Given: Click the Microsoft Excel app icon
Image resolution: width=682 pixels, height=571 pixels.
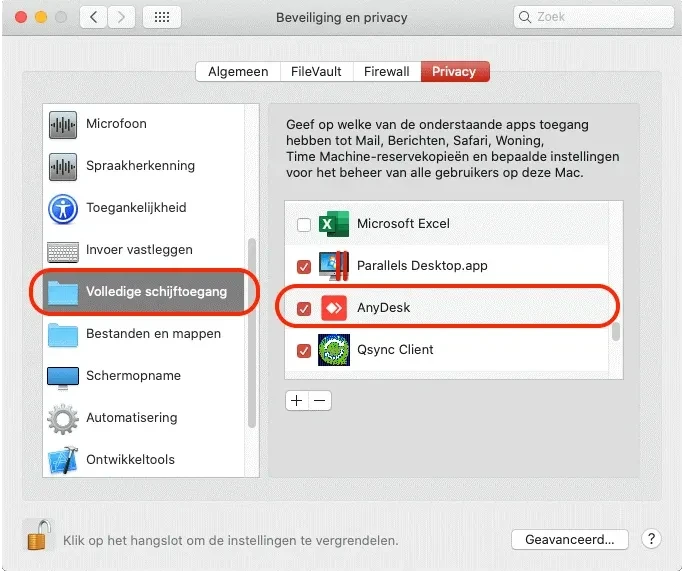Looking at the screenshot, I should (334, 224).
